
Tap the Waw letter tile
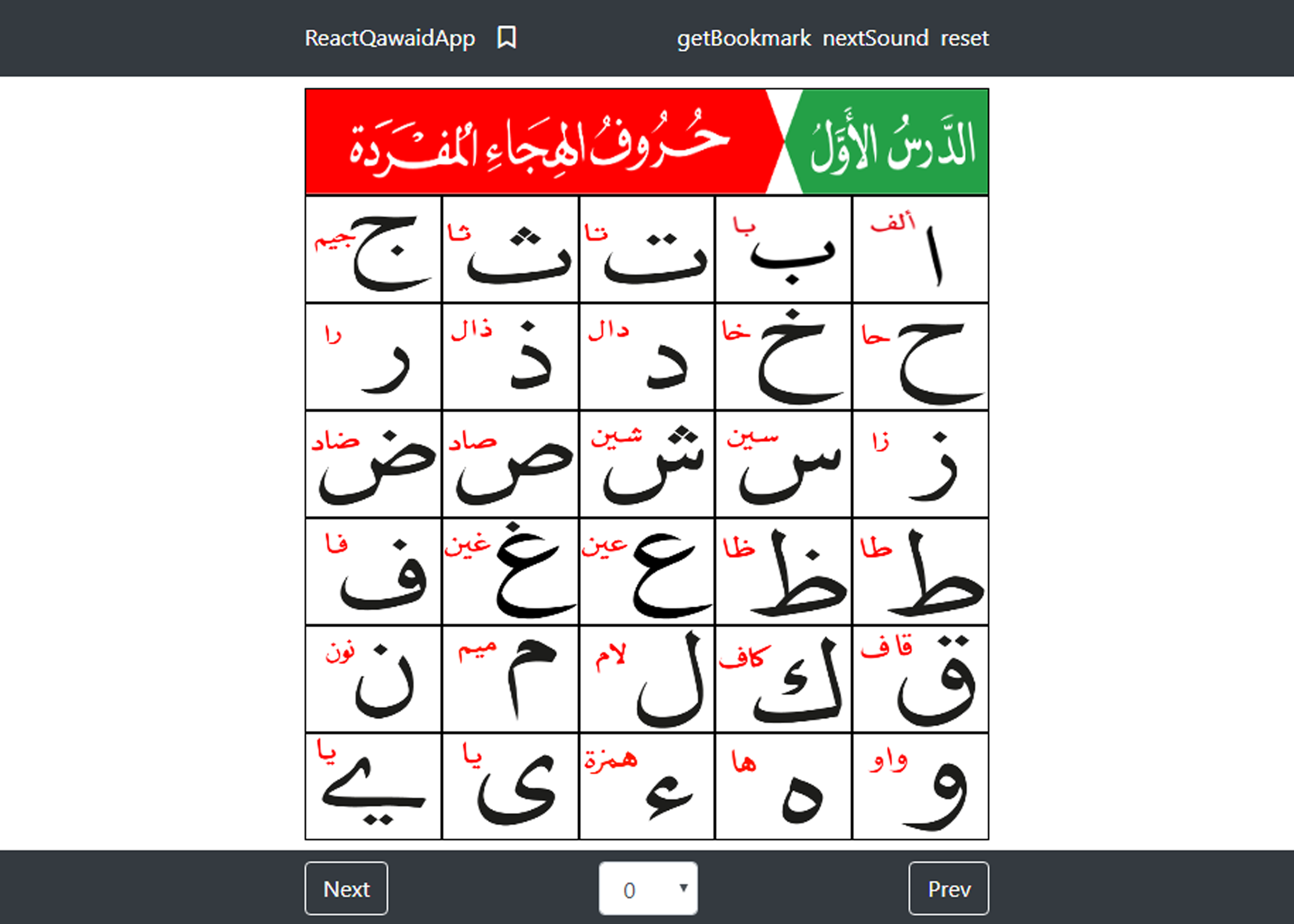(920, 786)
